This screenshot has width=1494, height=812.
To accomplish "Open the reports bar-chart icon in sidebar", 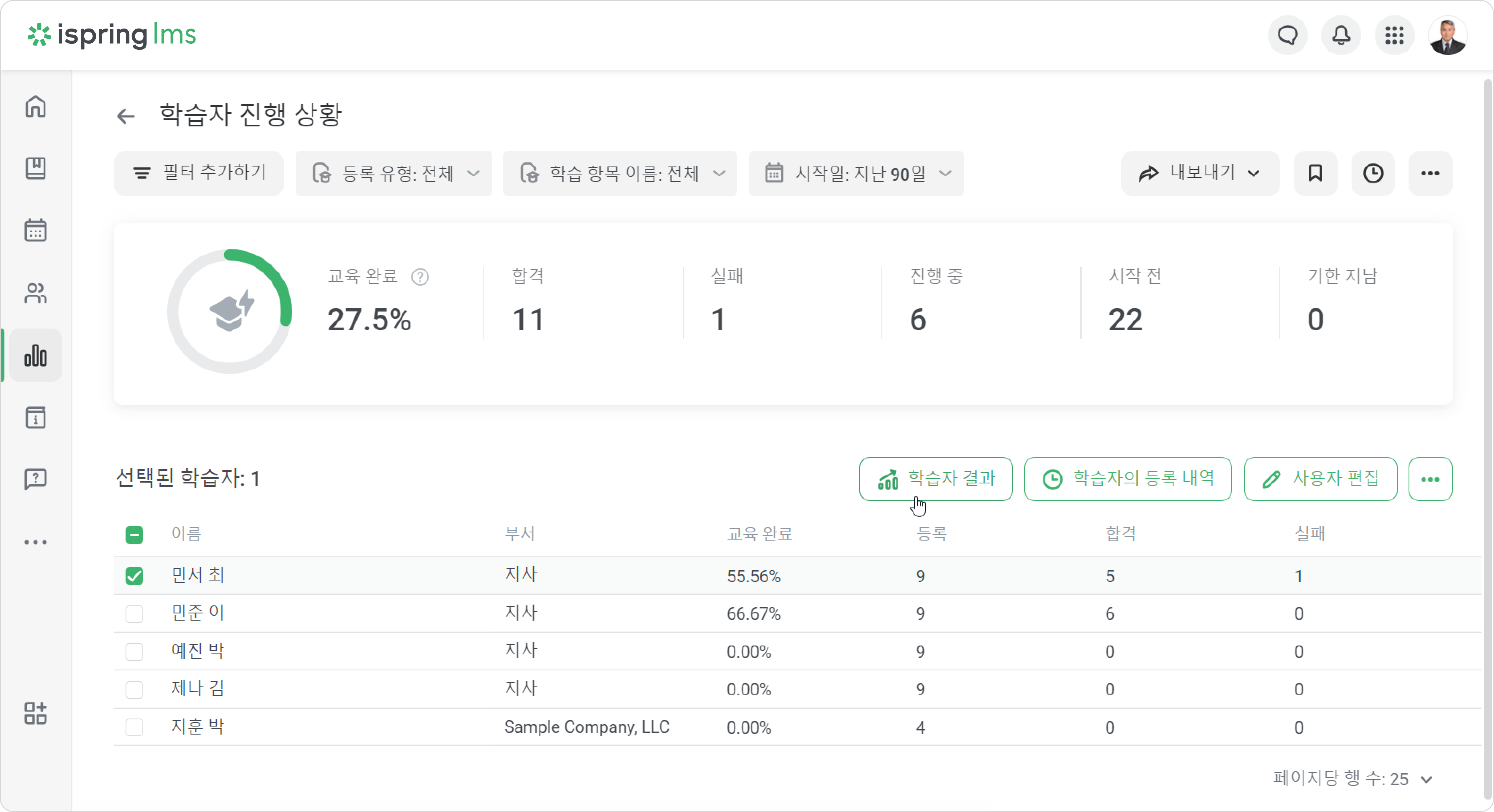I will [35, 355].
